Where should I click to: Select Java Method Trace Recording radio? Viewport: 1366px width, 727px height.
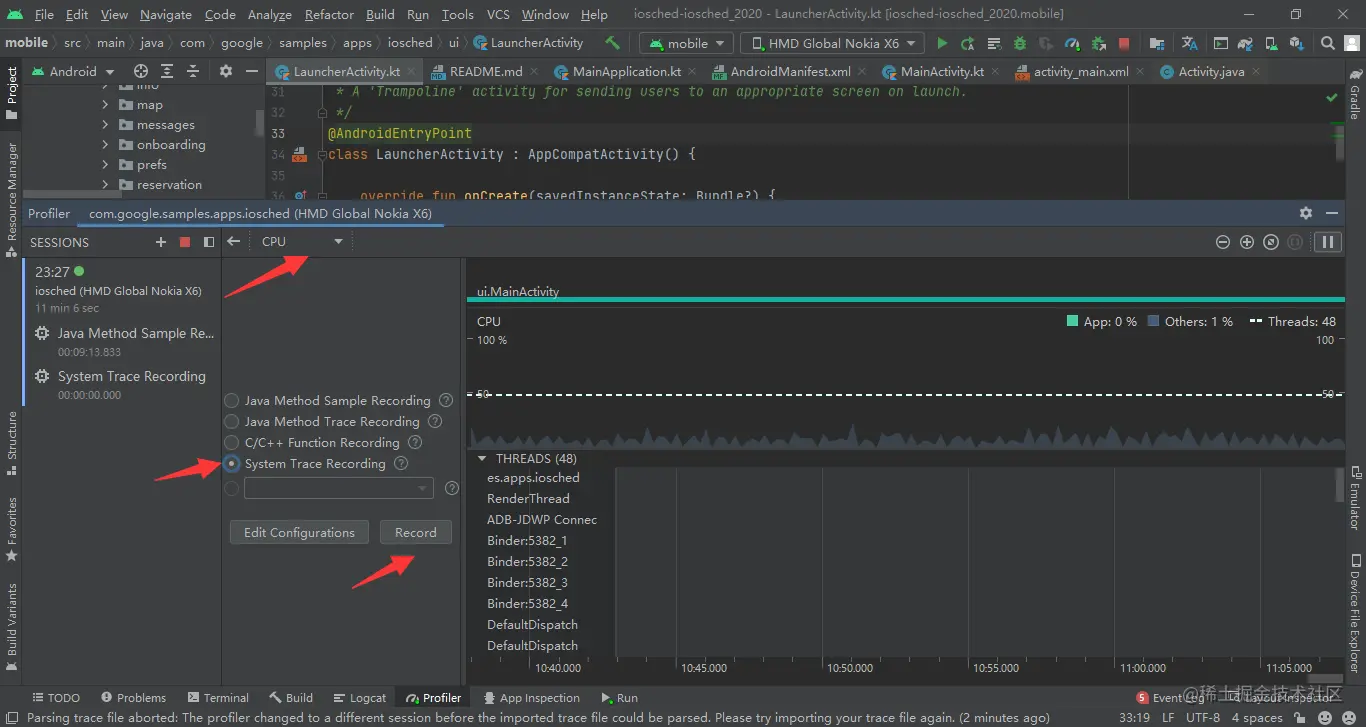[x=232, y=421]
